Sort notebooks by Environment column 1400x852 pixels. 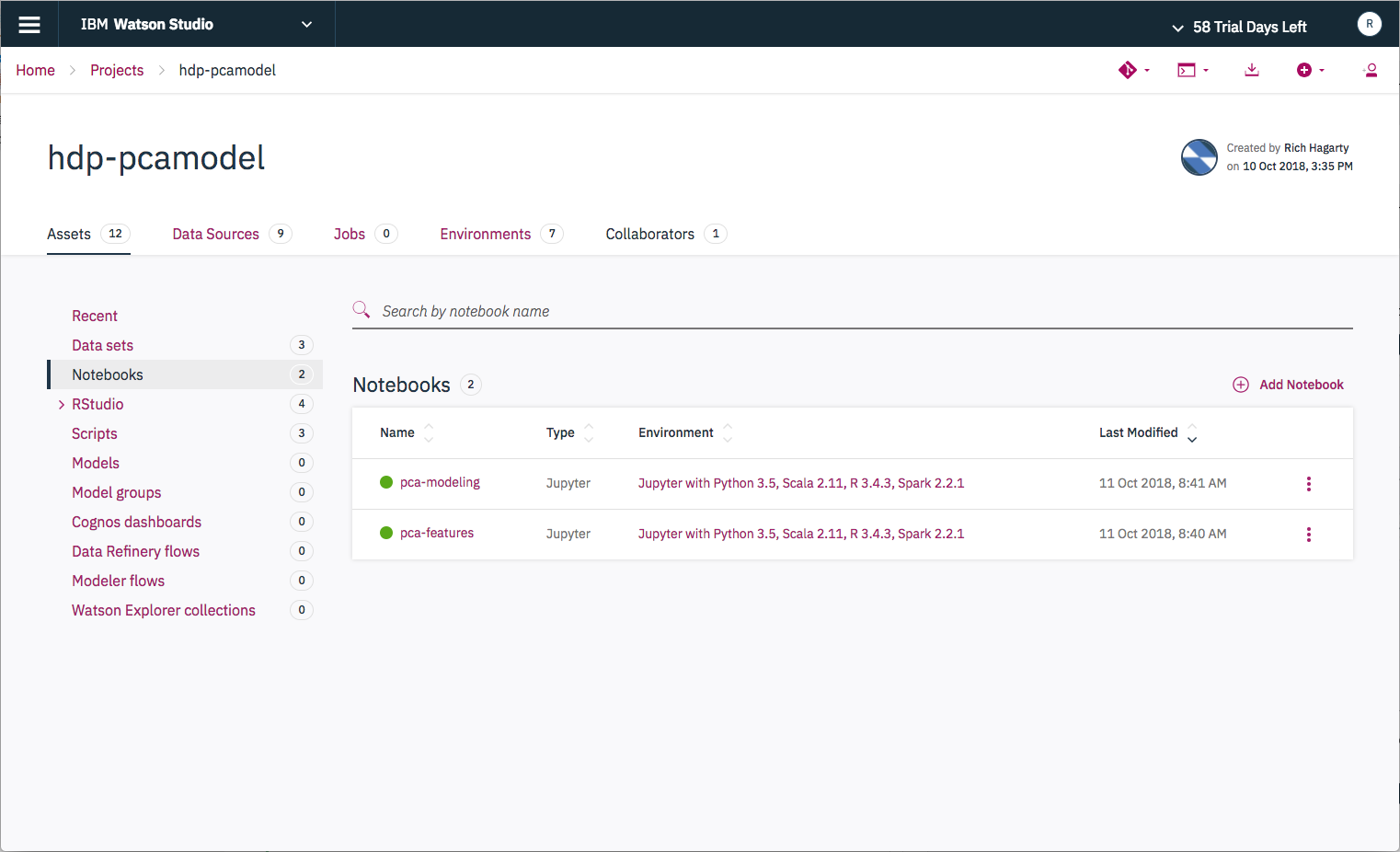coord(728,432)
